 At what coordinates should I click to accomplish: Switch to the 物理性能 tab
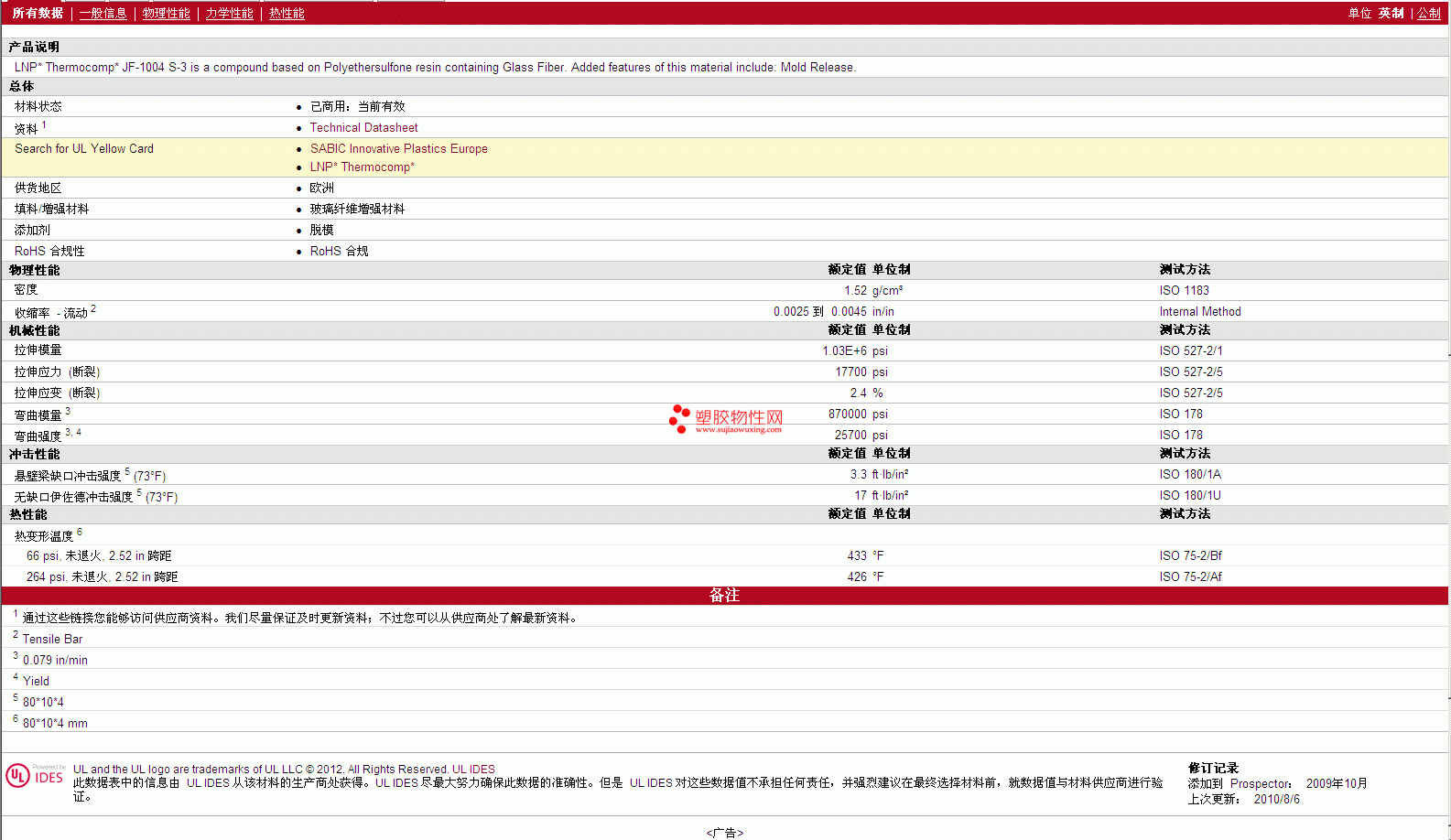point(166,13)
